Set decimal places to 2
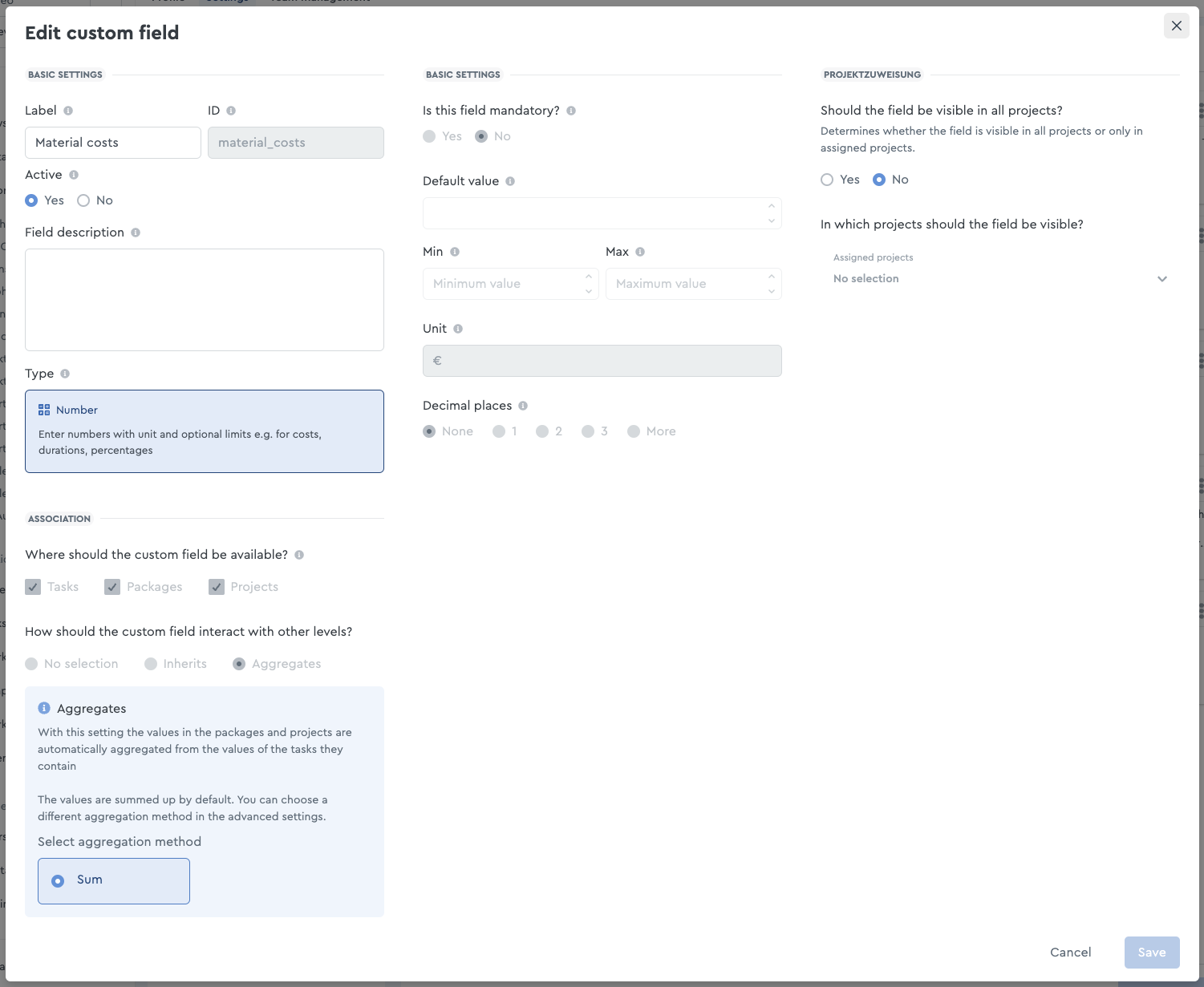The image size is (1204, 987). (542, 431)
